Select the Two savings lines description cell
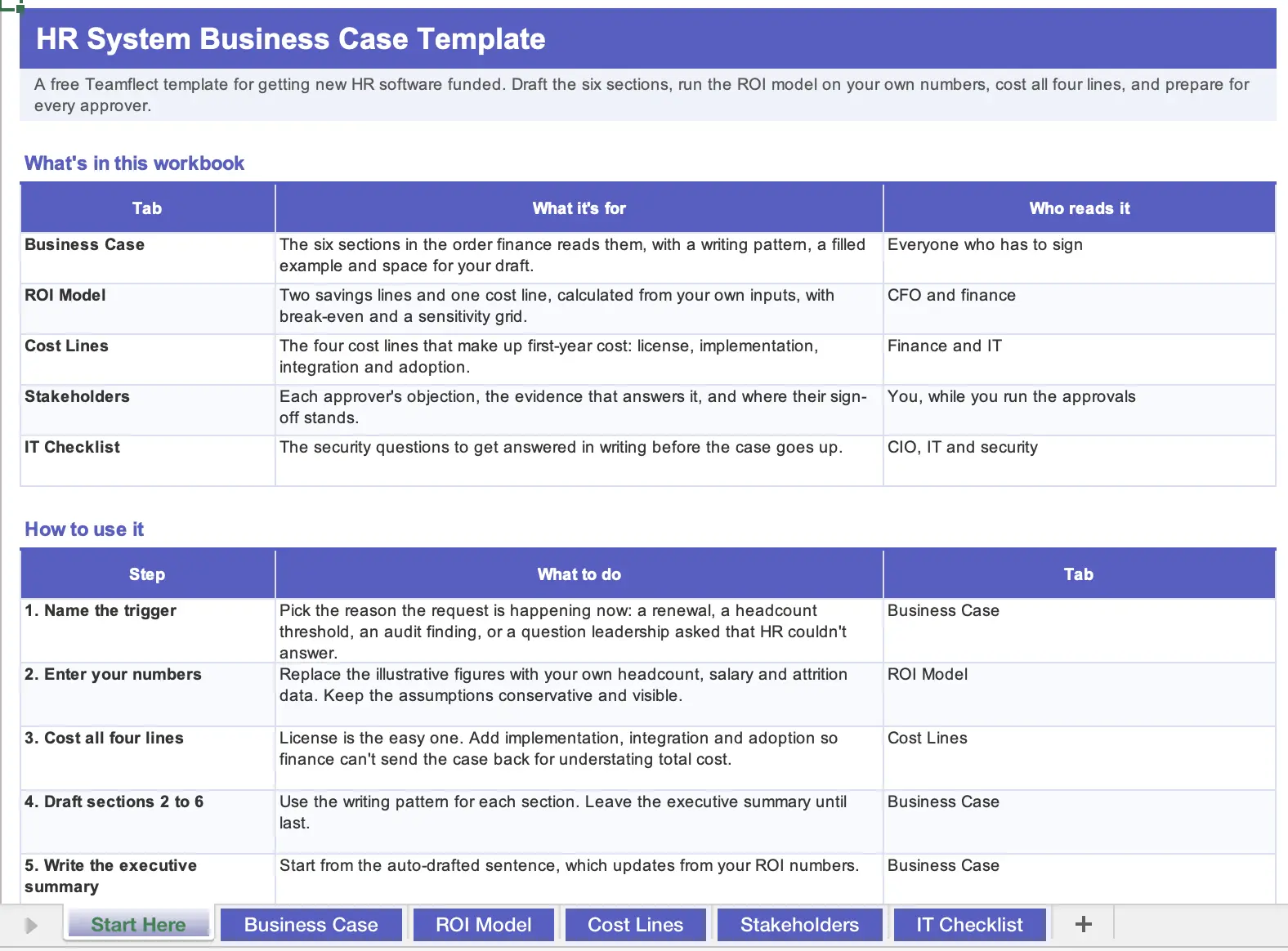The image size is (1288, 951). click(x=579, y=309)
